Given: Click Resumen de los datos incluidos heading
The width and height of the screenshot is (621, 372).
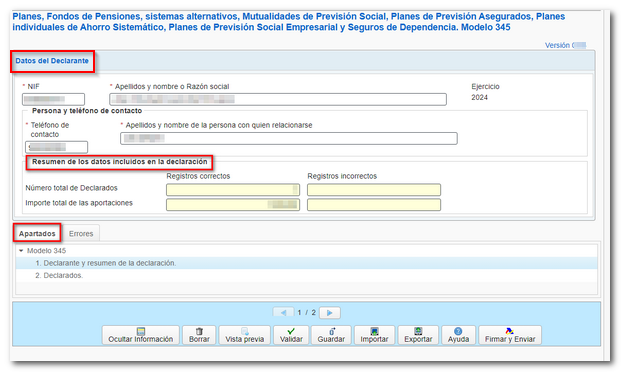Looking at the screenshot, I should click(x=120, y=162).
